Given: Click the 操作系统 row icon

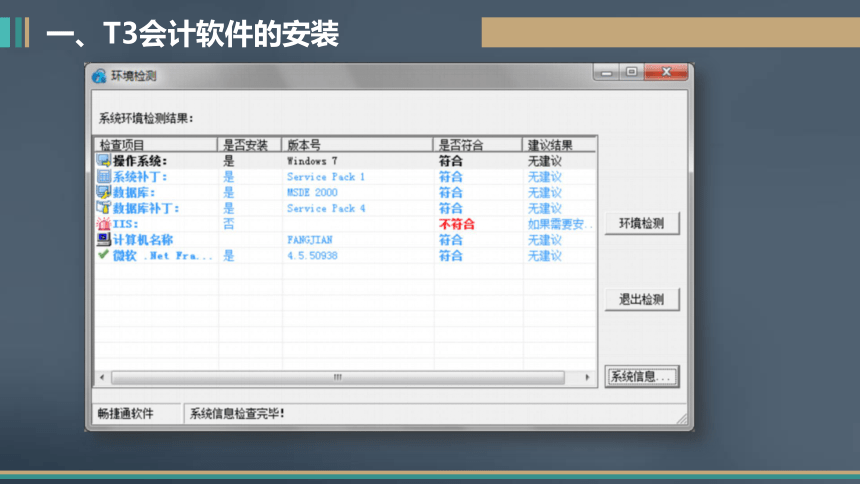Looking at the screenshot, I should [103, 160].
